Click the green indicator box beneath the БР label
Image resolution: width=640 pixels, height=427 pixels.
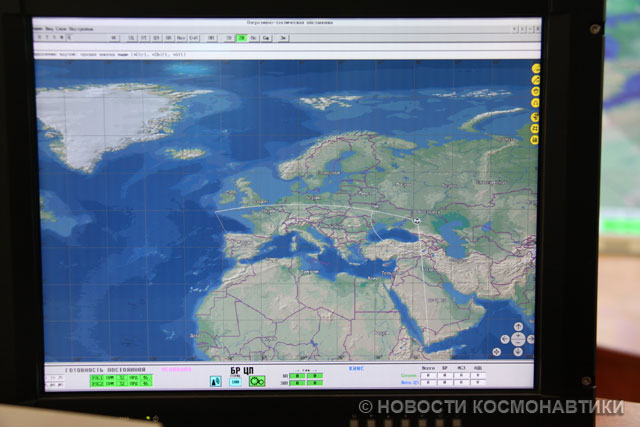237,381
